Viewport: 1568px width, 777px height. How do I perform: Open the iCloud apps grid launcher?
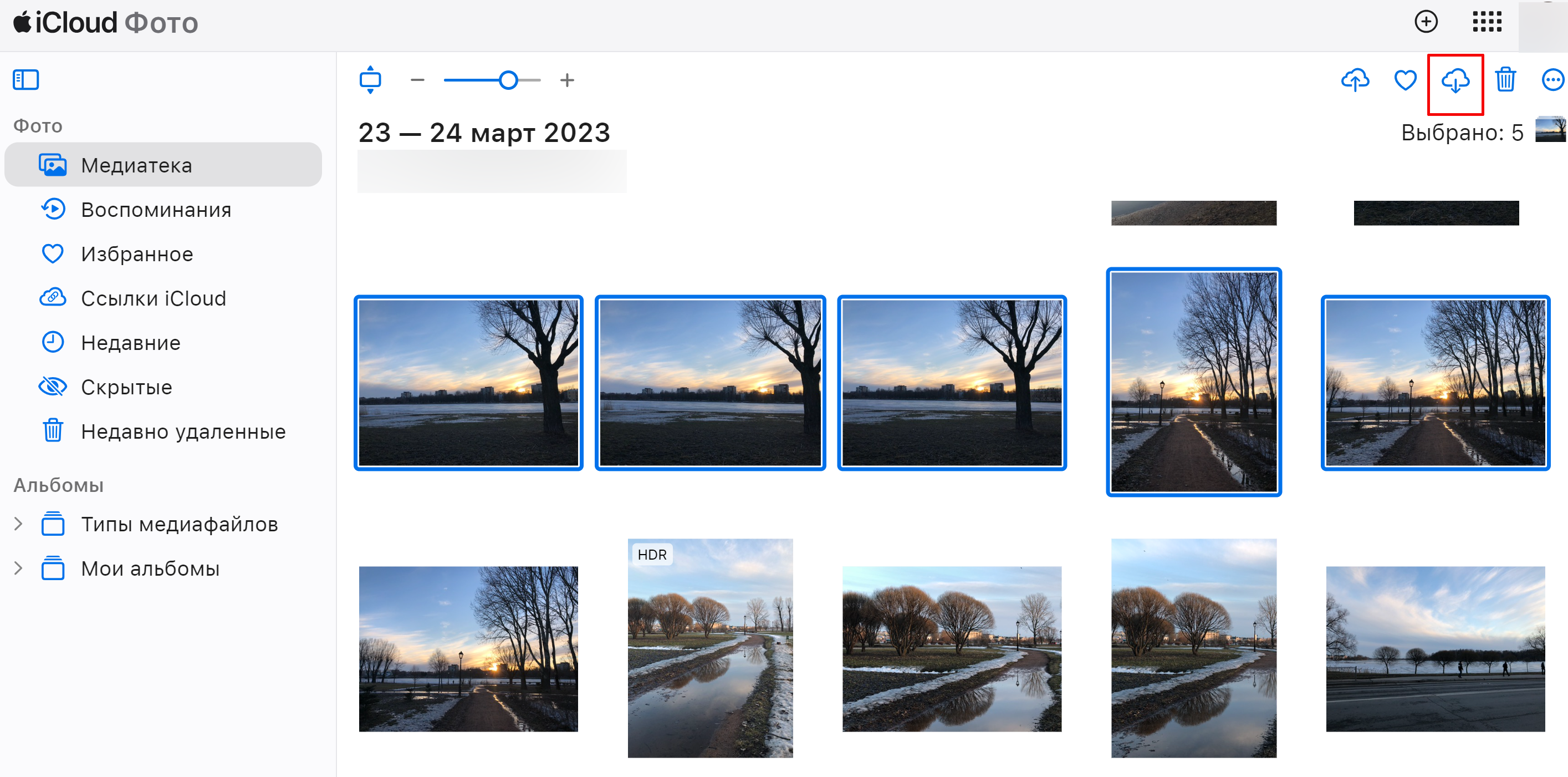[x=1487, y=22]
